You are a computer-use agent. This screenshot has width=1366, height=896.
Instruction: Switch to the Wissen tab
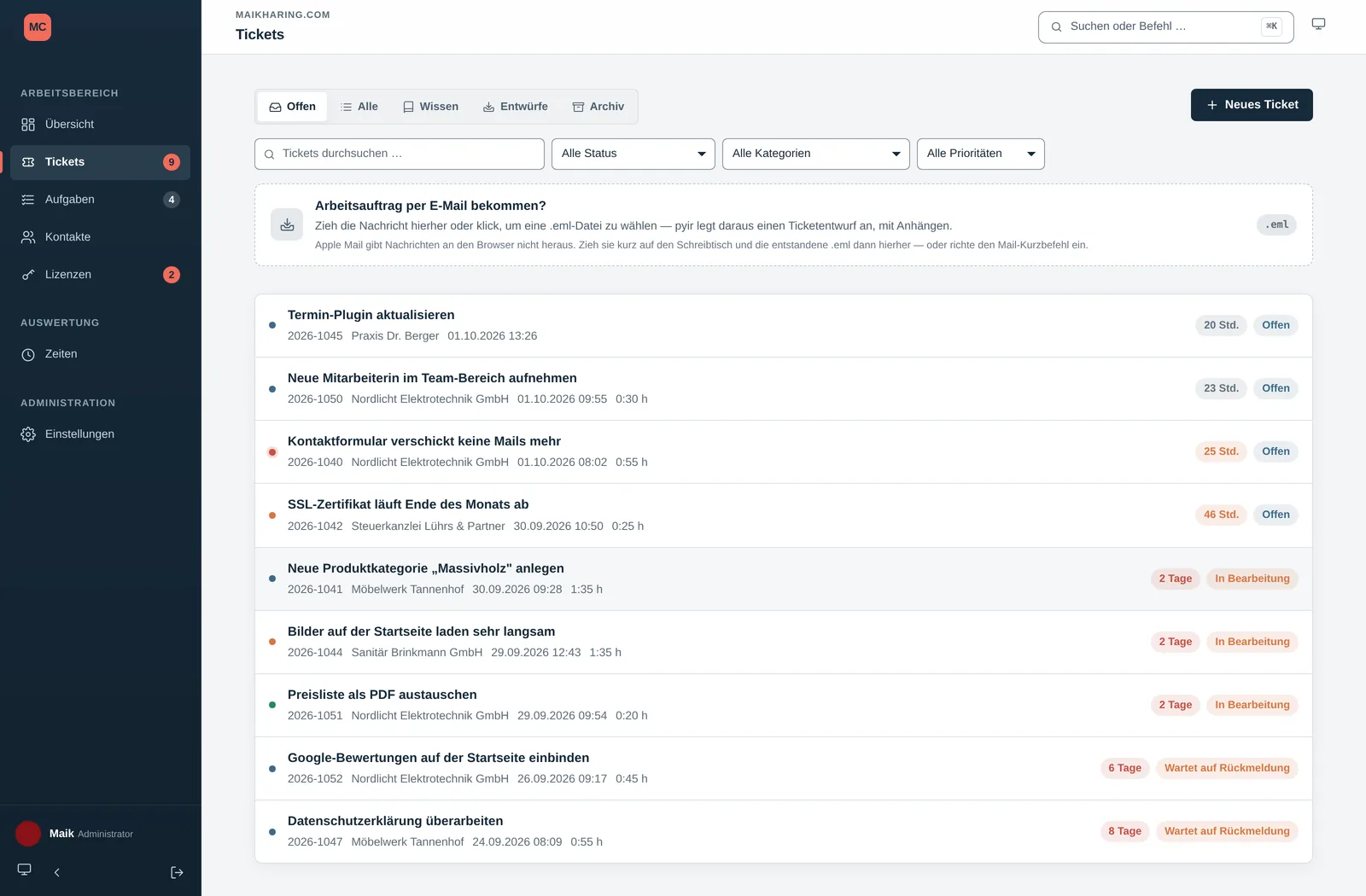[x=431, y=107]
